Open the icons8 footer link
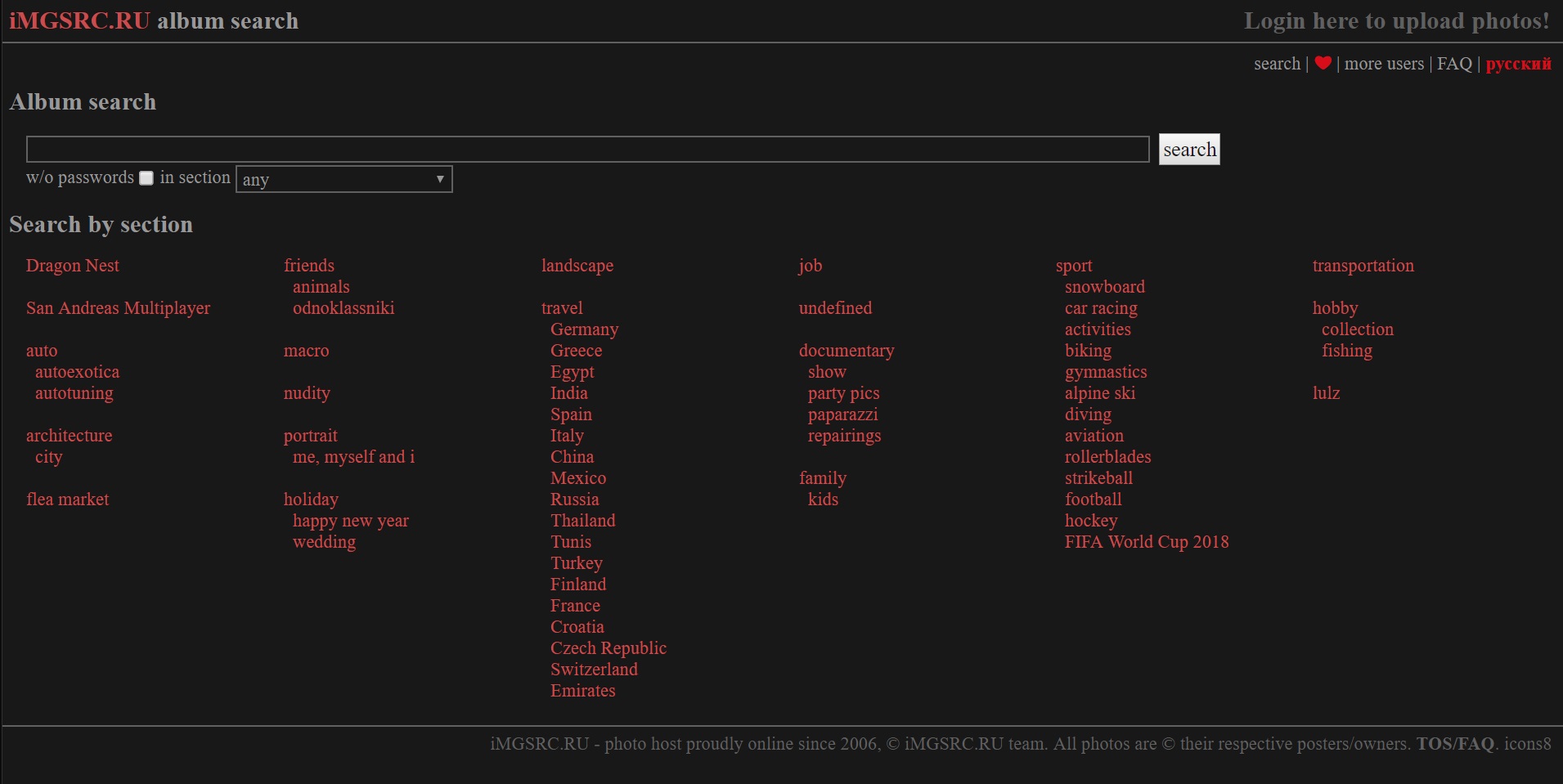1563x784 pixels. tap(1528, 744)
